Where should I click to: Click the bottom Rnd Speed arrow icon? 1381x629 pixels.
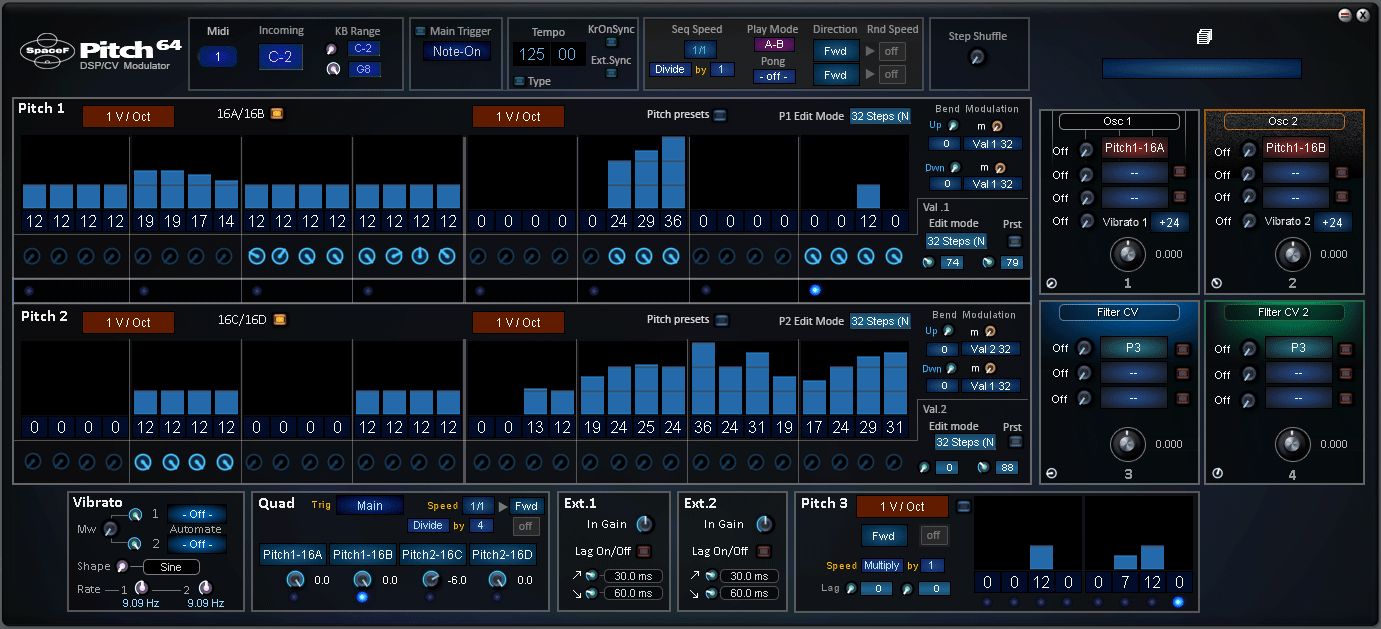click(x=870, y=74)
